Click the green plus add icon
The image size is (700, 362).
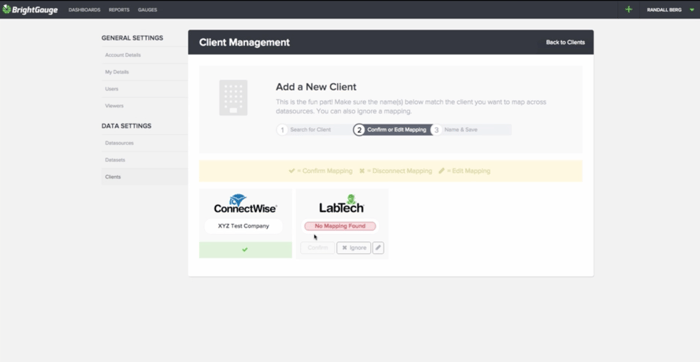tap(629, 9)
